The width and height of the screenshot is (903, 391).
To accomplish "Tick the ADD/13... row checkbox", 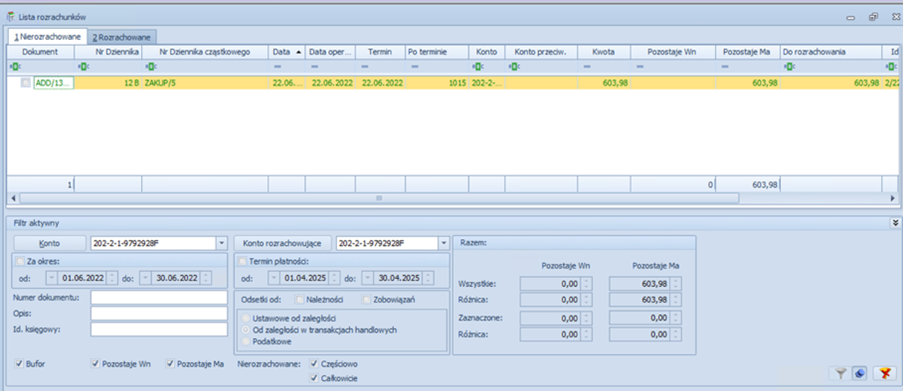I will click(25, 83).
